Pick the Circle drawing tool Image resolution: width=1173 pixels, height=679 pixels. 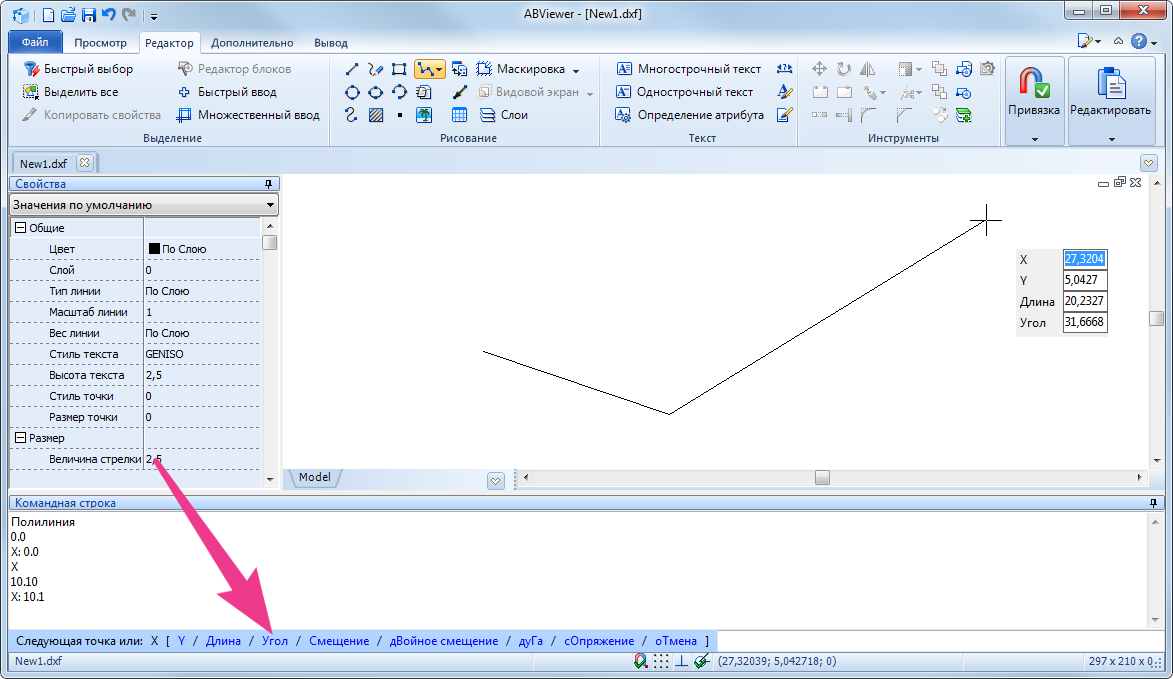352,92
